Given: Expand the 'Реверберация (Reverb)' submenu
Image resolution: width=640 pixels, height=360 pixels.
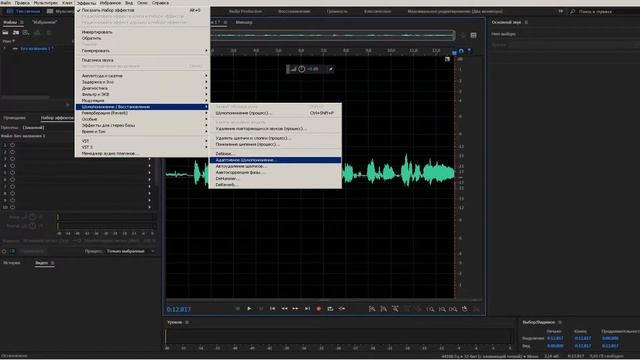Looking at the screenshot, I should (x=142, y=113).
